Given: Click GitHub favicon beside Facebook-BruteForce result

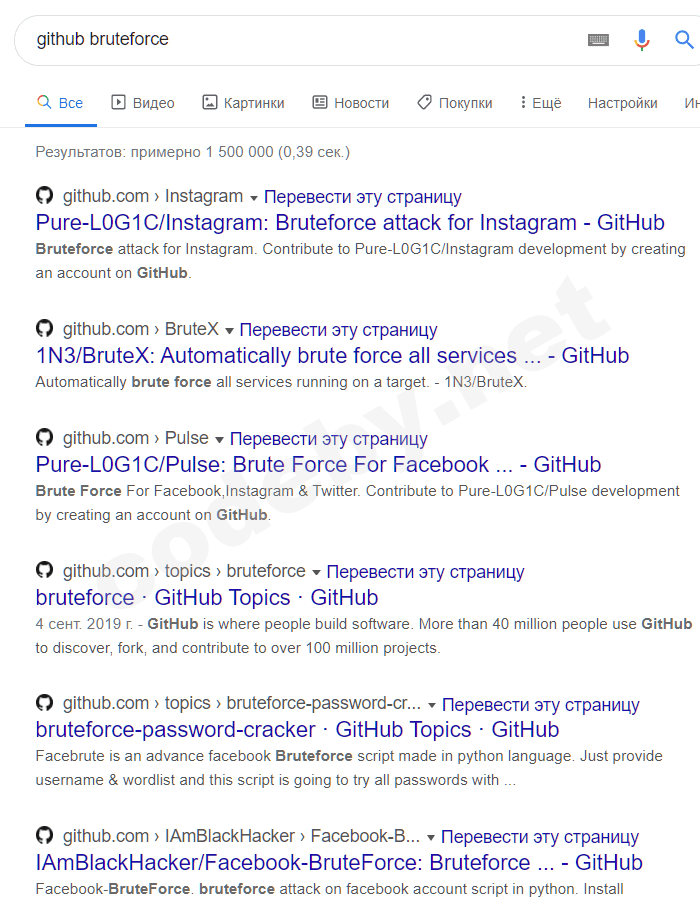Looking at the screenshot, I should 44,836.
